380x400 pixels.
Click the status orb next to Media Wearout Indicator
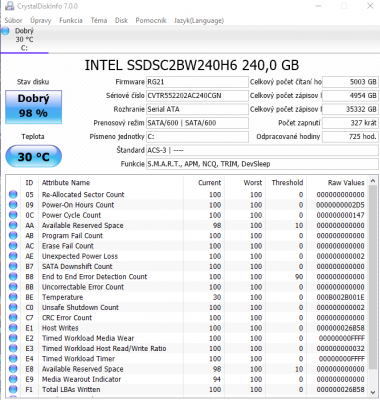(x=13, y=379)
